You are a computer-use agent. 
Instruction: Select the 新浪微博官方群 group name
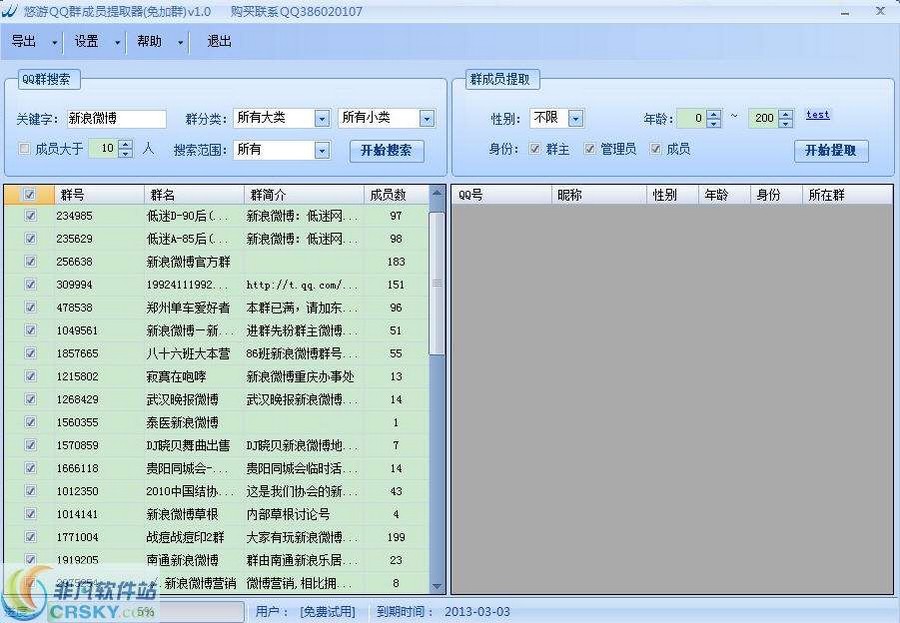point(188,262)
